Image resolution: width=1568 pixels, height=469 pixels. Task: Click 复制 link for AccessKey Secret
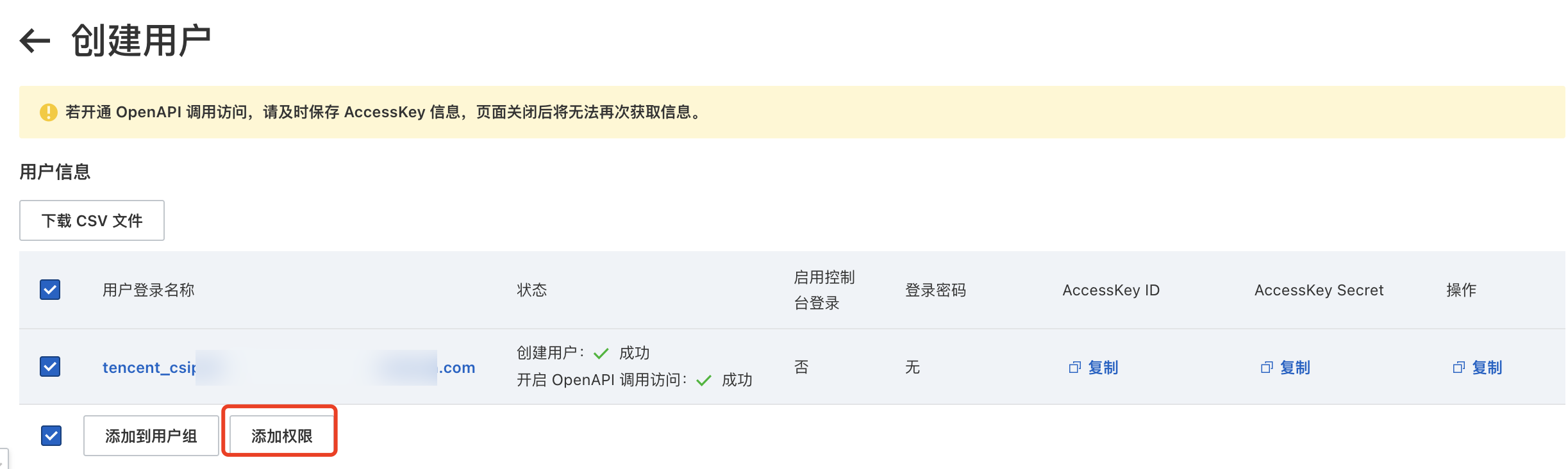point(1295,367)
